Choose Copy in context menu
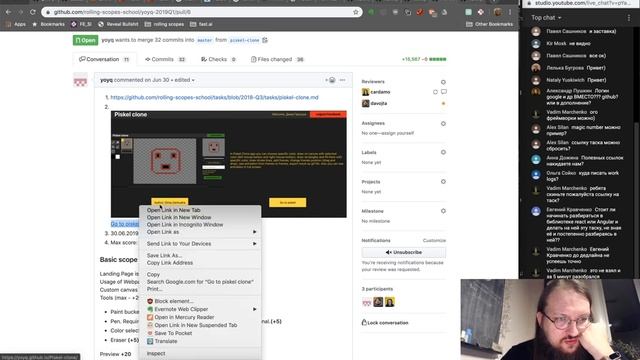Image resolution: width=640 pixels, height=360 pixels. (200, 275)
